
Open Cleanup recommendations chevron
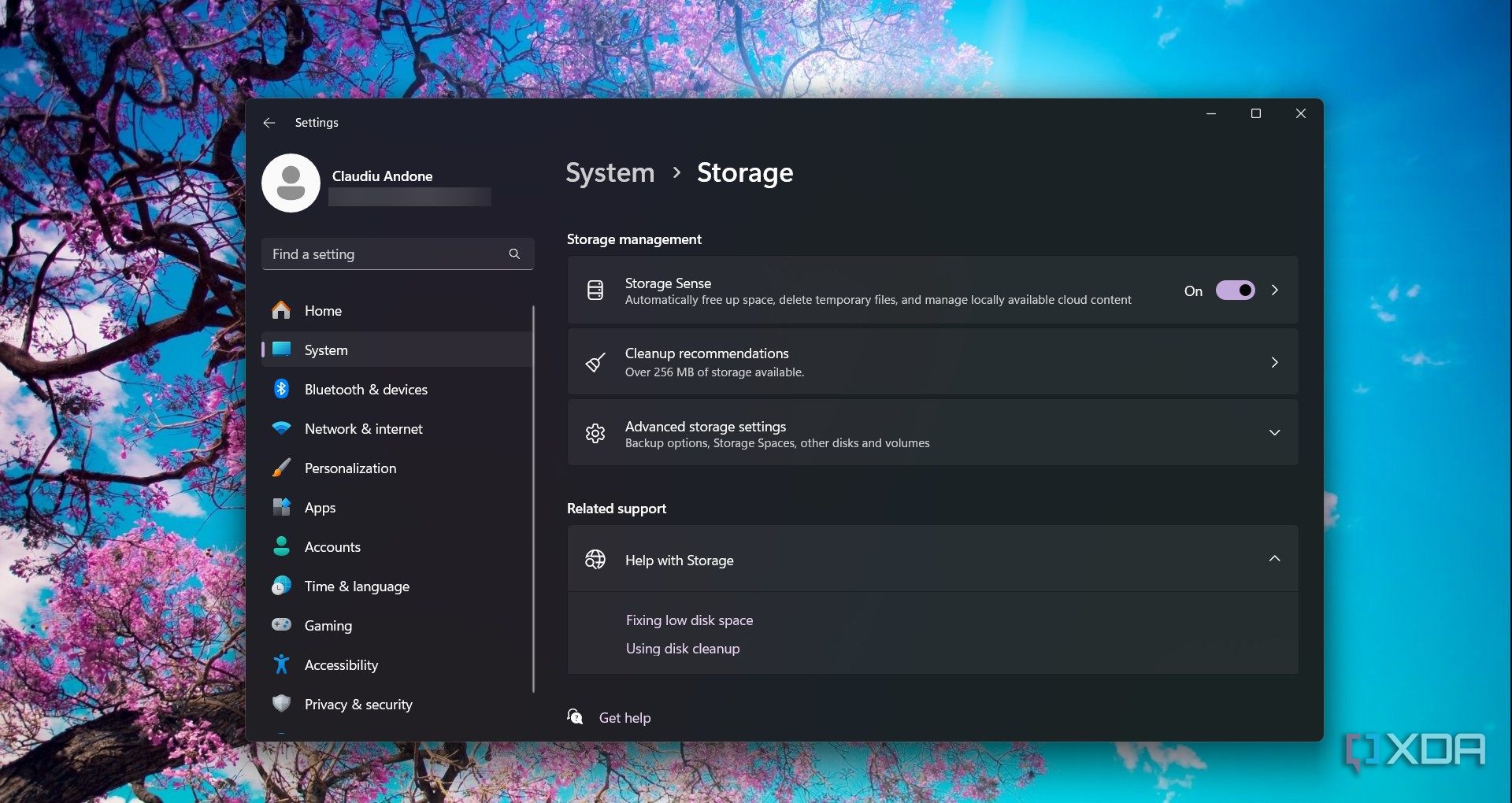click(x=1275, y=362)
